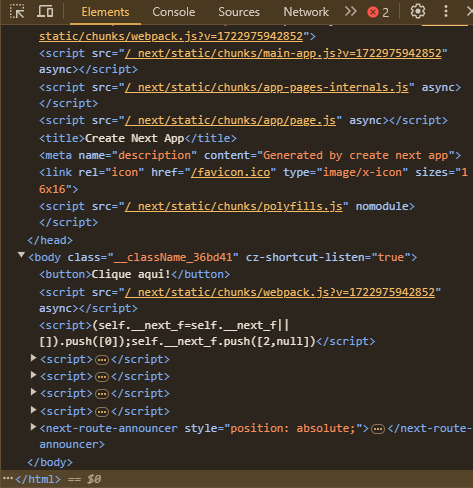Select the title Create Next App text
Image resolution: width=473 pixels, height=488 pixels.
[134, 138]
